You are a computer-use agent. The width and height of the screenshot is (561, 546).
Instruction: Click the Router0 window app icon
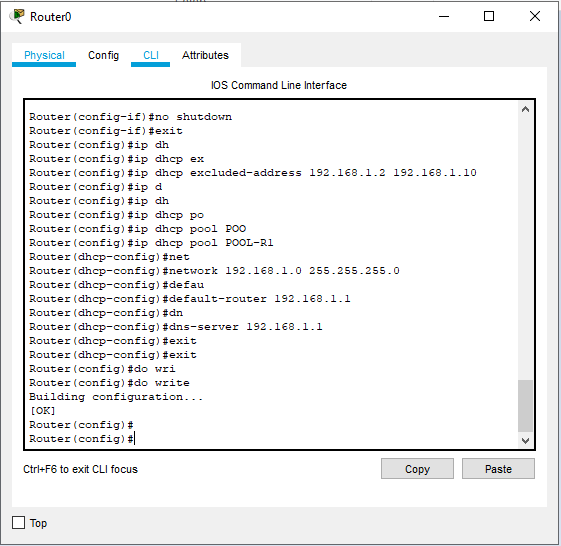(x=17, y=16)
